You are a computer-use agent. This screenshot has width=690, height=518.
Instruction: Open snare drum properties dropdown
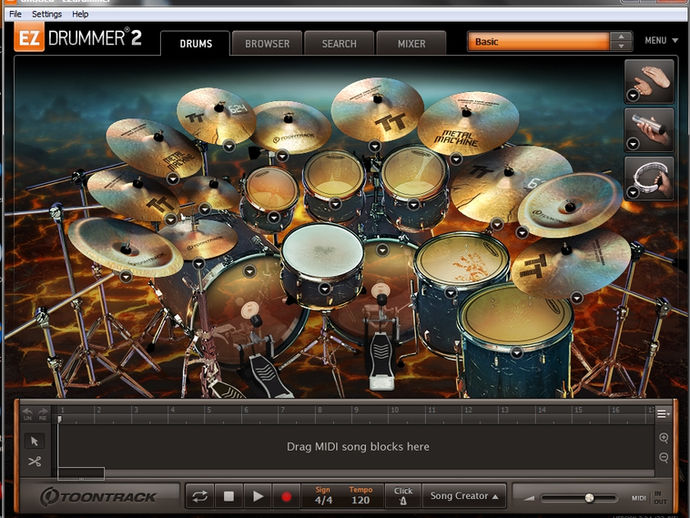(325, 289)
